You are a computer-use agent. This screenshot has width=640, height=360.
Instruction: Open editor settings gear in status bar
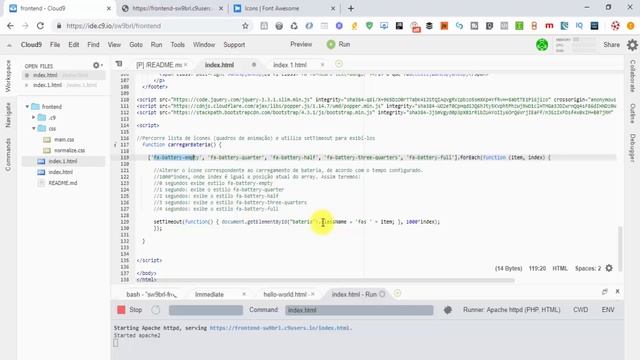pos(609,268)
